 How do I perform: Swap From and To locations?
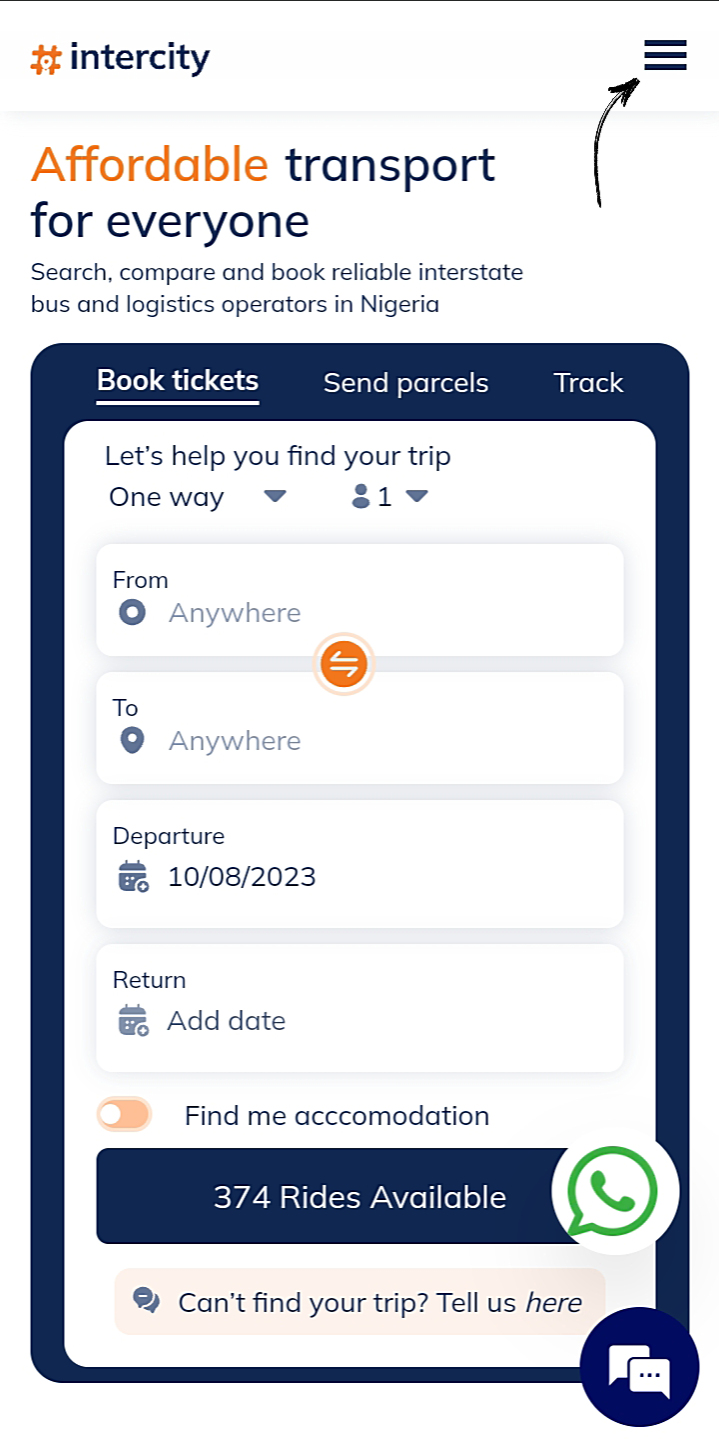pyautogui.click(x=344, y=664)
